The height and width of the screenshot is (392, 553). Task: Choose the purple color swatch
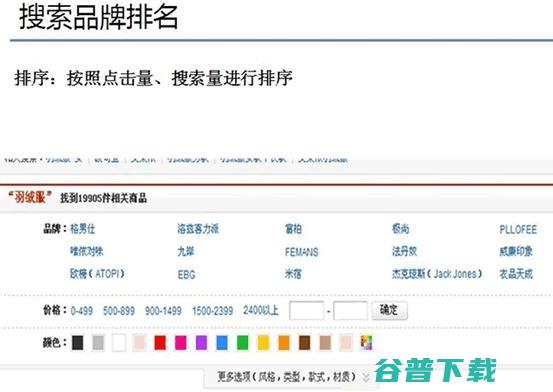(x=201, y=343)
